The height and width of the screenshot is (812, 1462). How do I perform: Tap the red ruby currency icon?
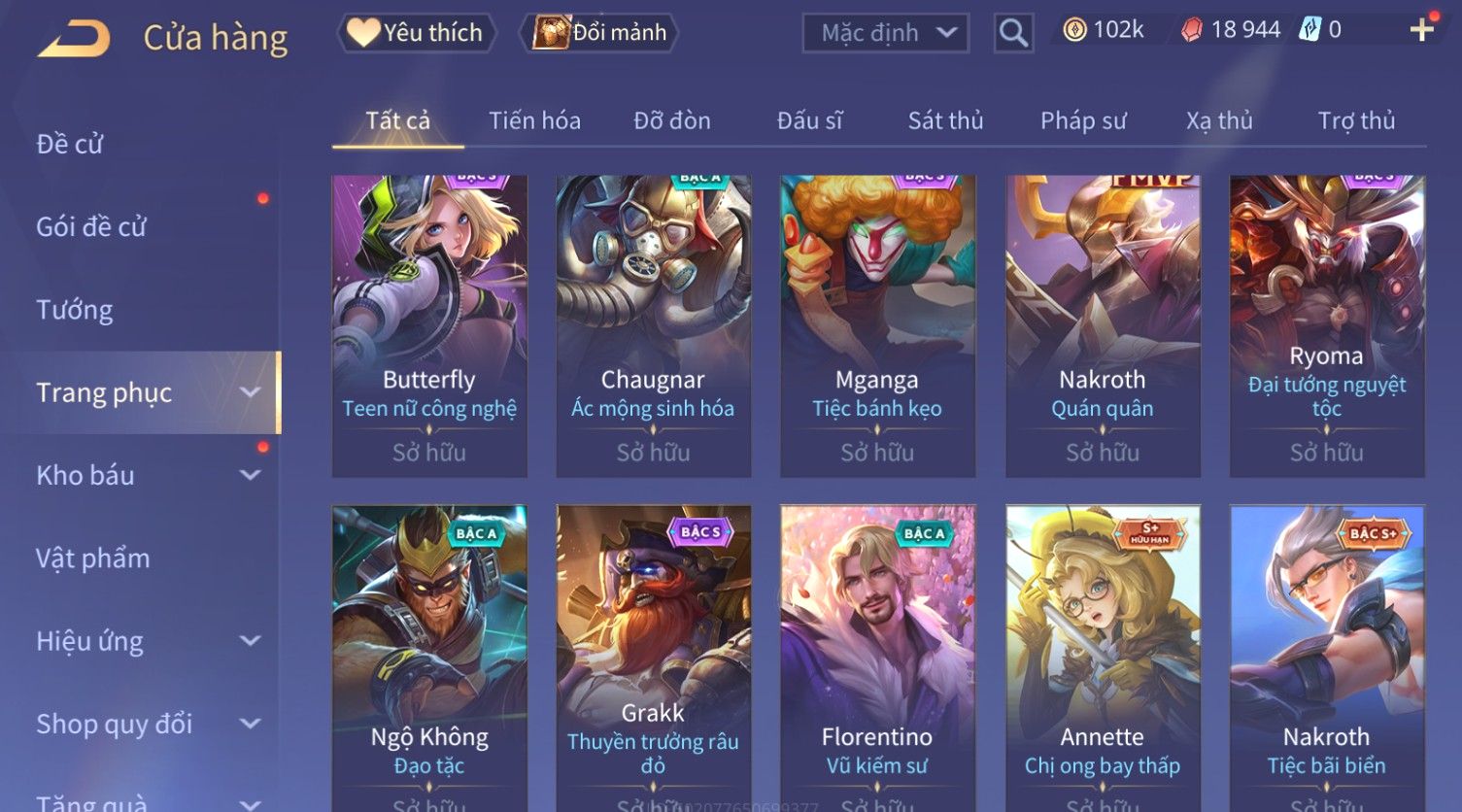[1191, 30]
